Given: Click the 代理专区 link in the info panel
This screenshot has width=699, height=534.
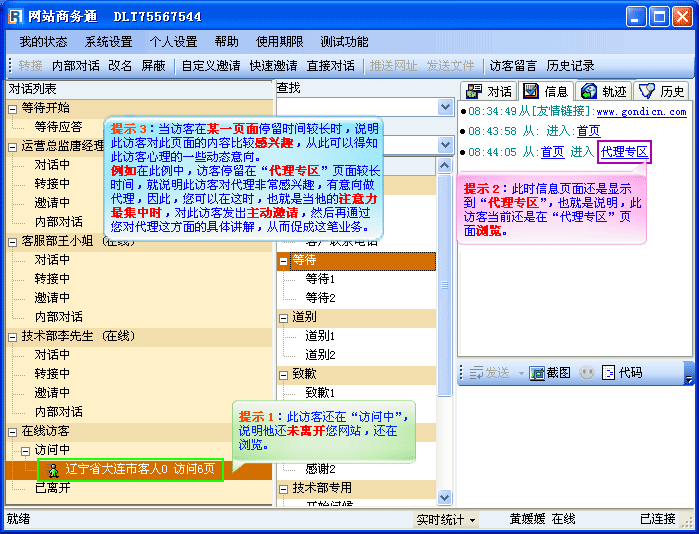Looking at the screenshot, I should 624,152.
